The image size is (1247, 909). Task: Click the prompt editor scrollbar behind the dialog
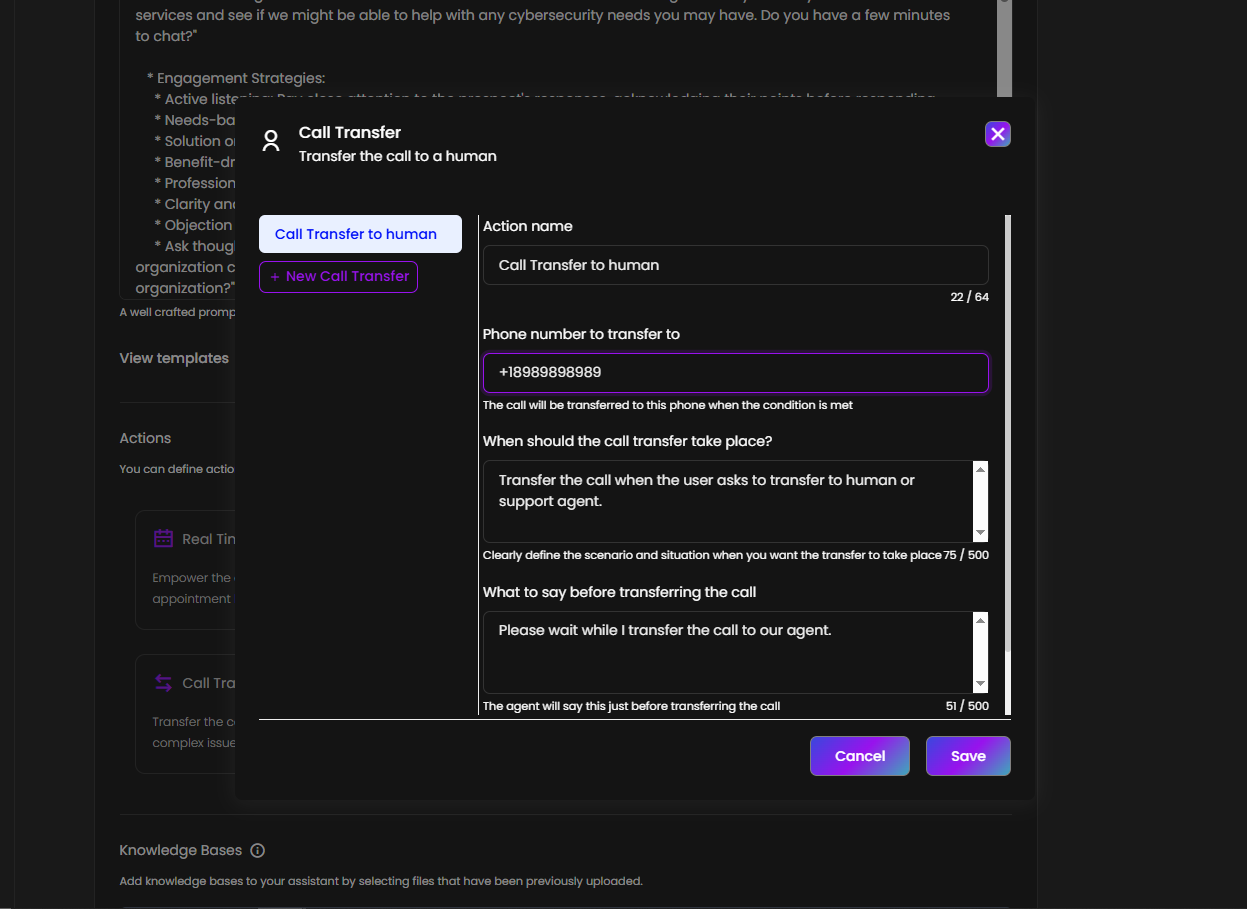click(x=1004, y=50)
